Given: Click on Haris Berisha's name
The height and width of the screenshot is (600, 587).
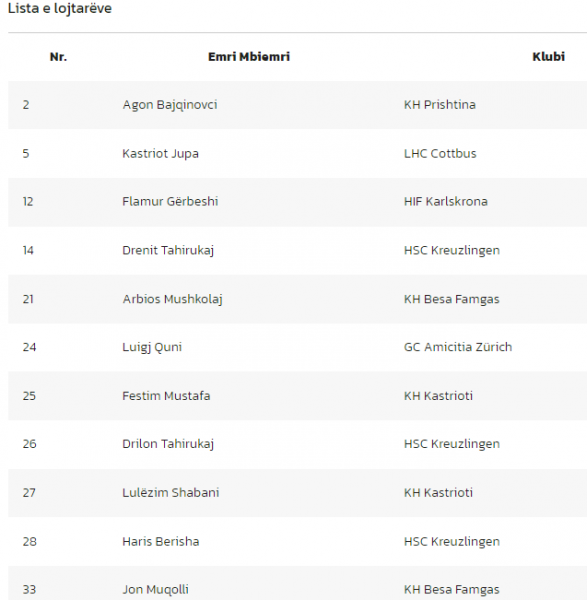Looking at the screenshot, I should point(161,541).
